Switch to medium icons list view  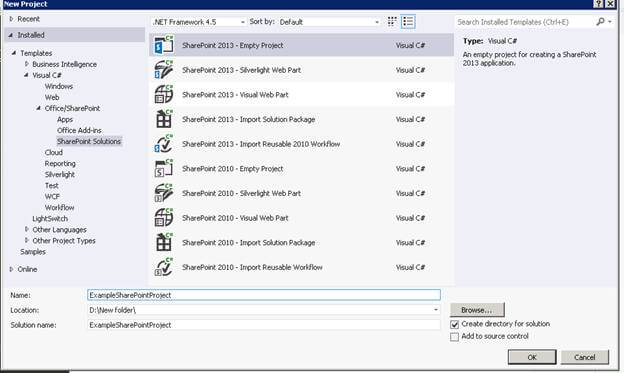click(x=408, y=21)
